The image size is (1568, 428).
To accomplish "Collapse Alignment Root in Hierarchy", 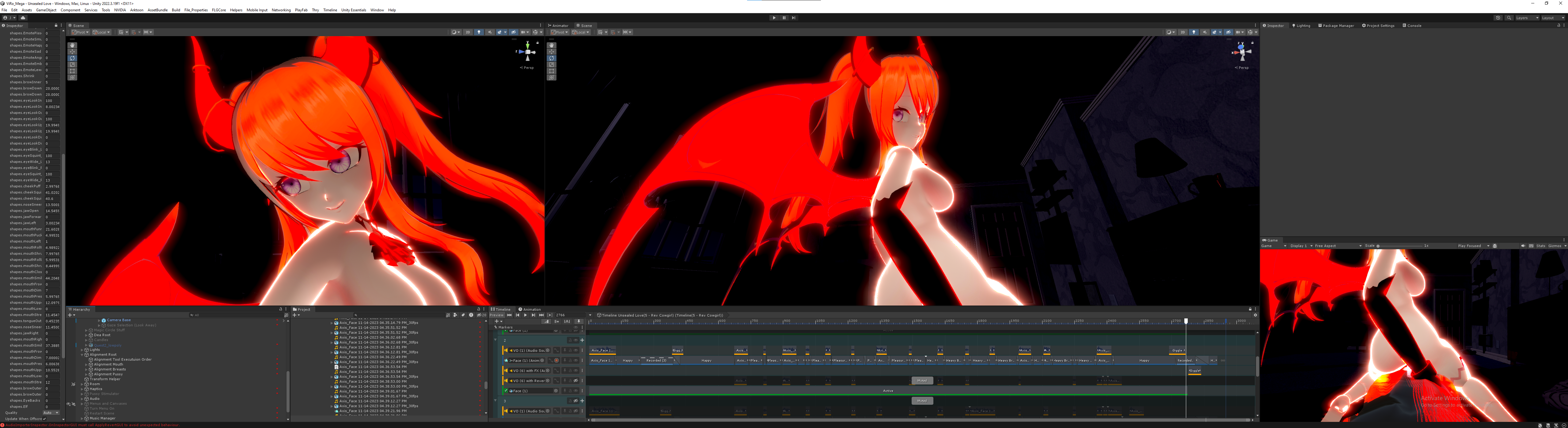I will (82, 355).
